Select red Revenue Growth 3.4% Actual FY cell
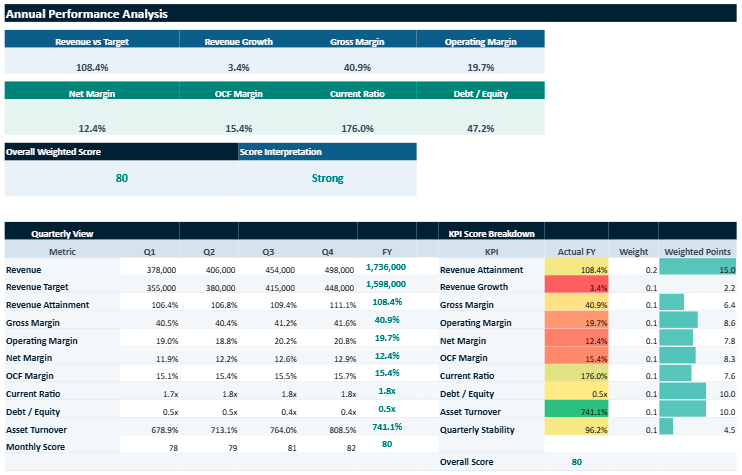 [576, 288]
